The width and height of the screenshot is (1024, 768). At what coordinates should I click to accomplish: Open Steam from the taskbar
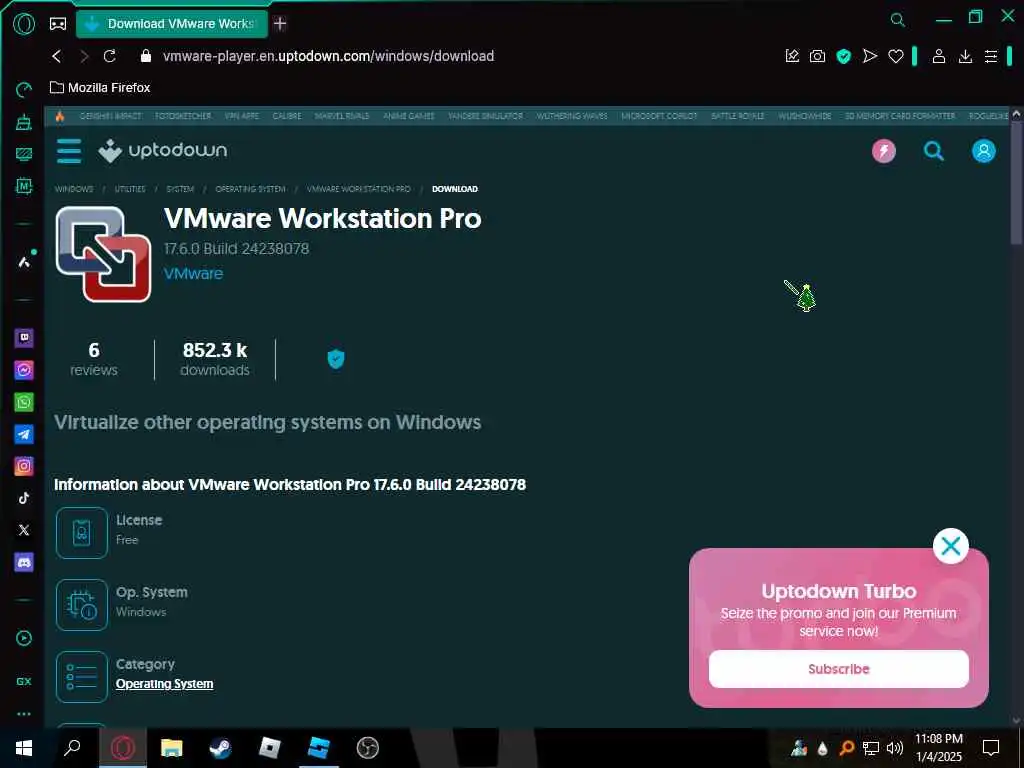tap(221, 748)
